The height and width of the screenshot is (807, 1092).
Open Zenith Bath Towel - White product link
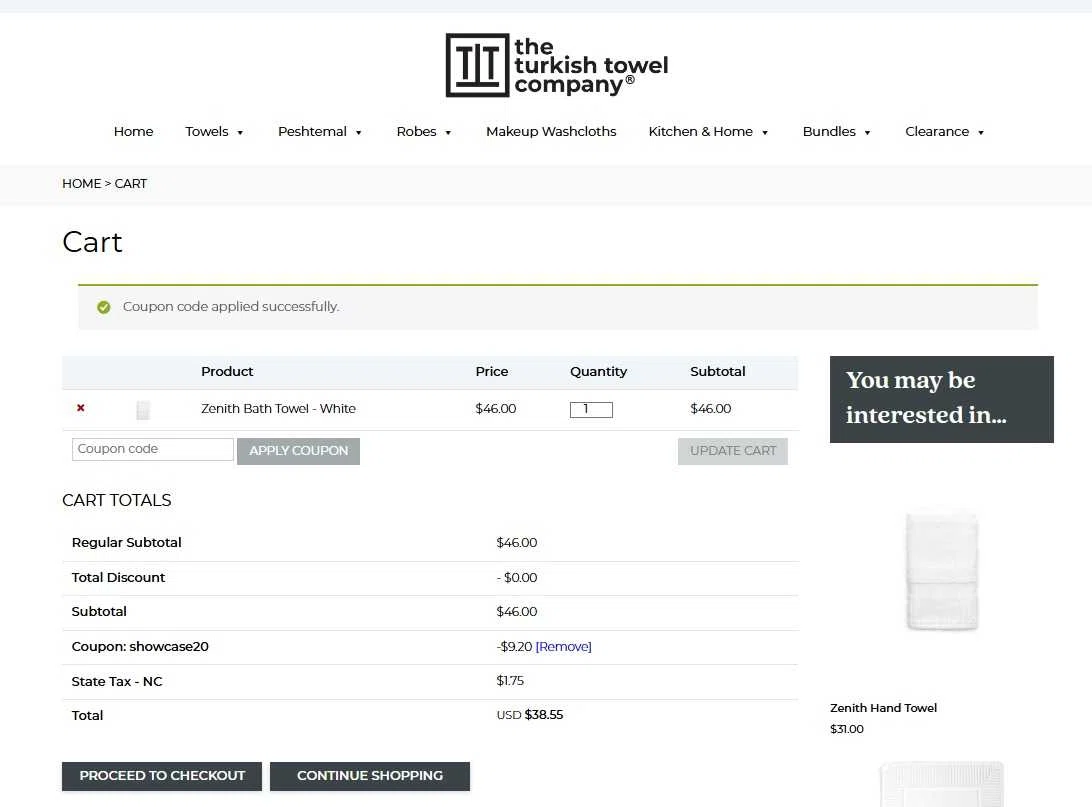point(278,409)
